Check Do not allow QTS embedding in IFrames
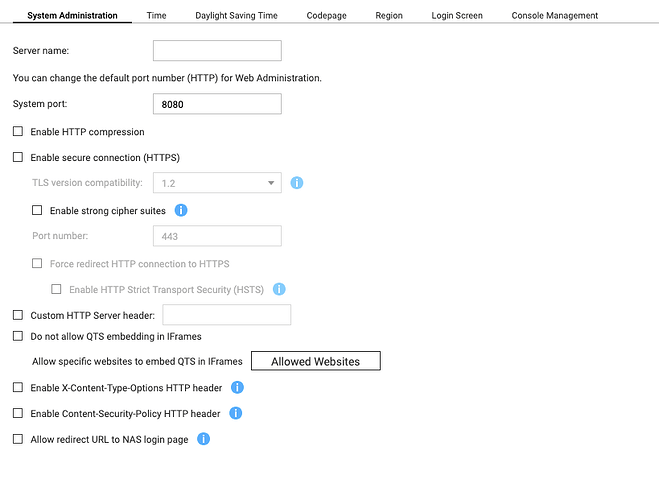Screen dimensions: 659x500 (x=18, y=336)
